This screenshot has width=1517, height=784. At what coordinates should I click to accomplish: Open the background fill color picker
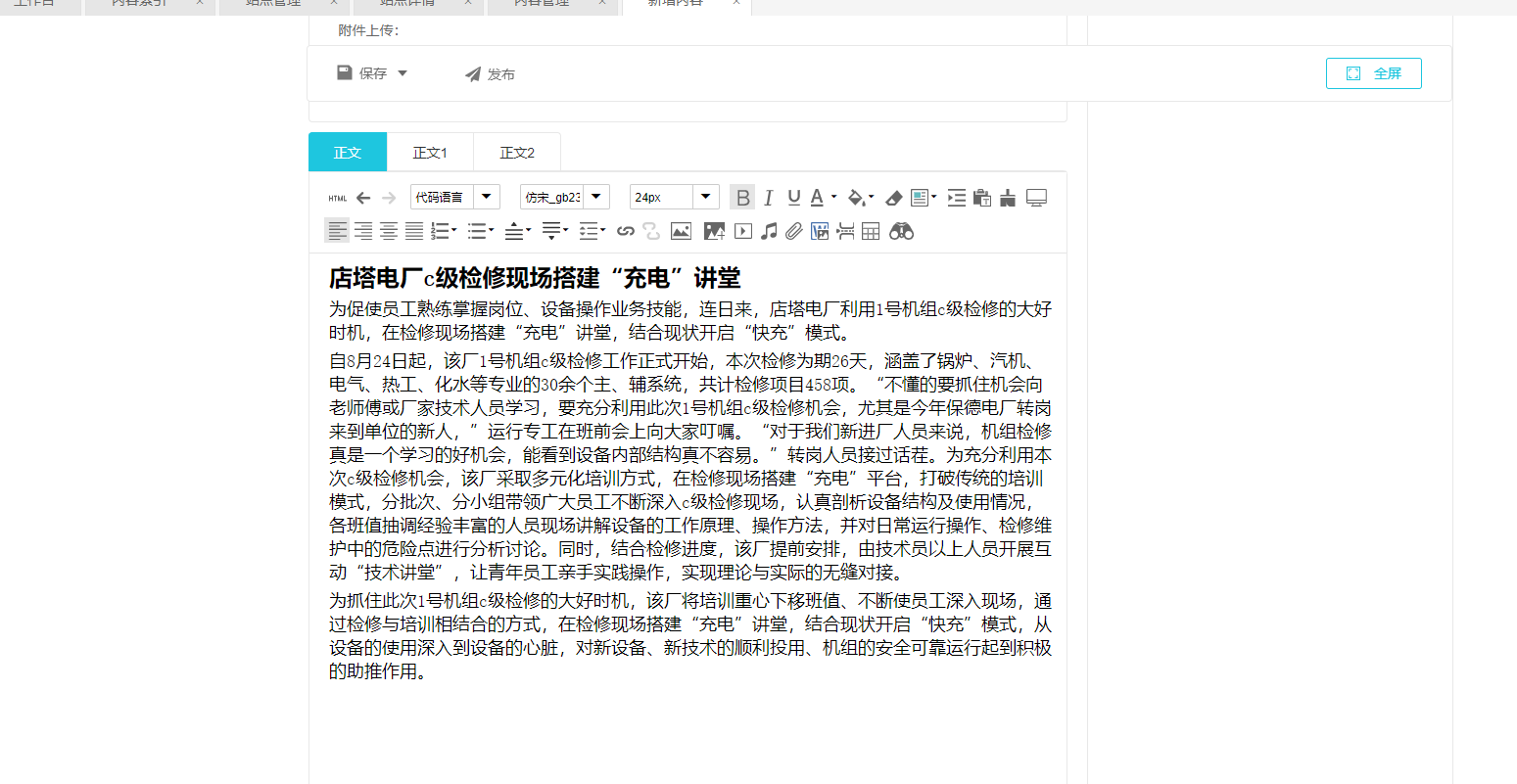(x=856, y=198)
